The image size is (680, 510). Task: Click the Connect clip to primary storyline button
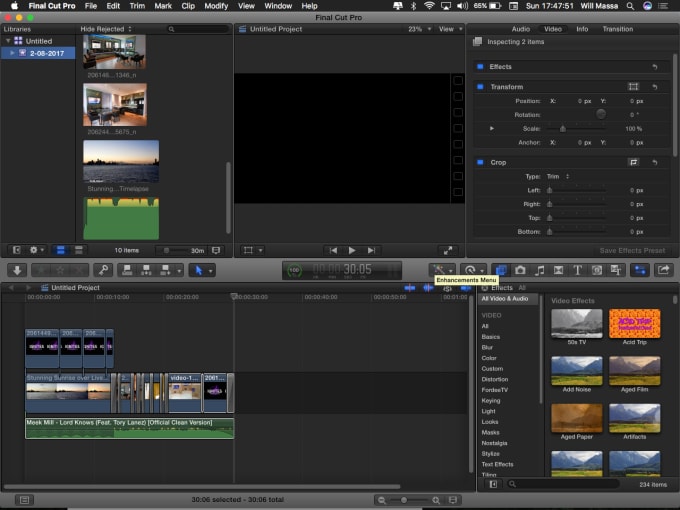click(x=127, y=270)
